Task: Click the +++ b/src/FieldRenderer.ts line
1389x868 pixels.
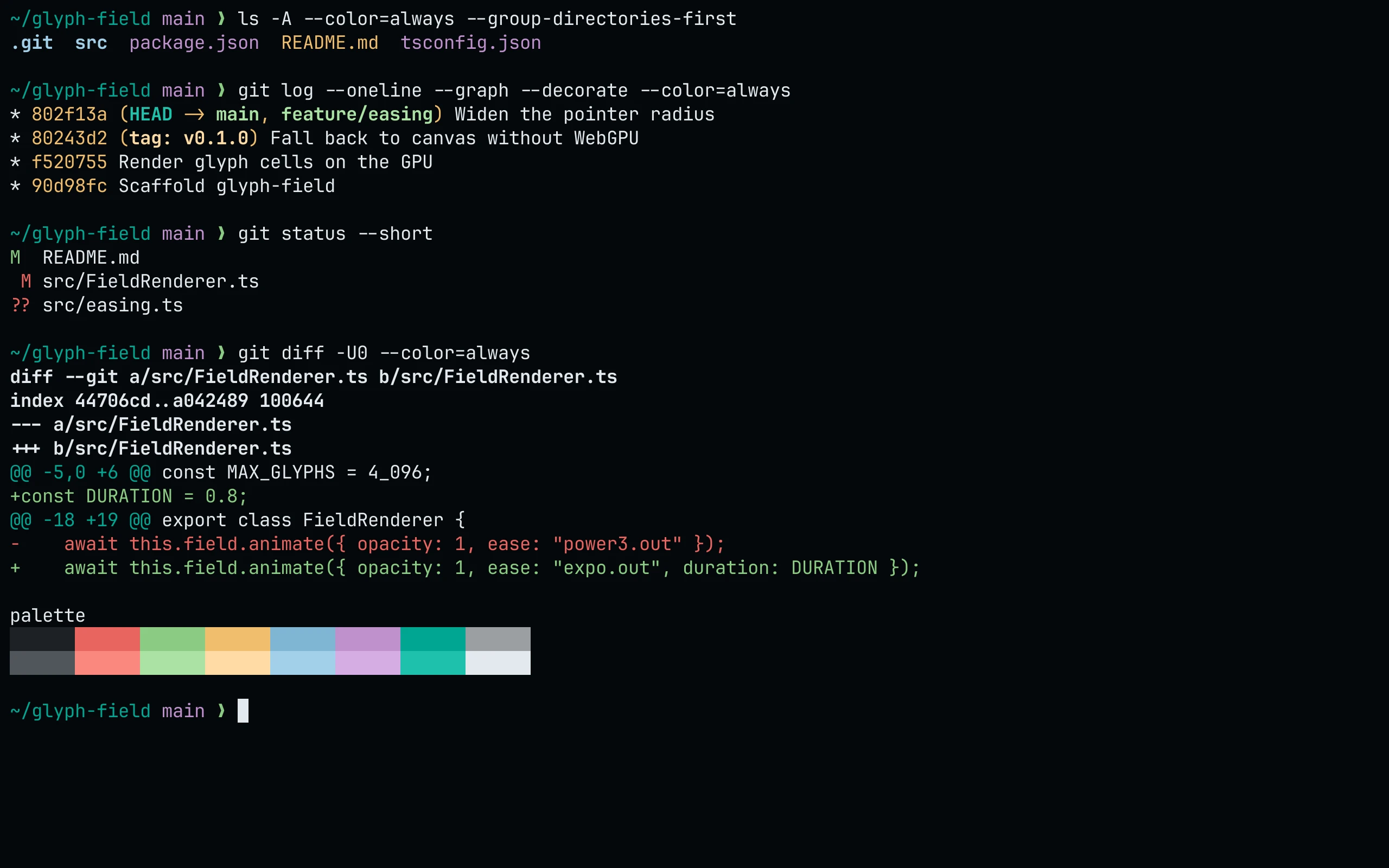Action: (151, 449)
